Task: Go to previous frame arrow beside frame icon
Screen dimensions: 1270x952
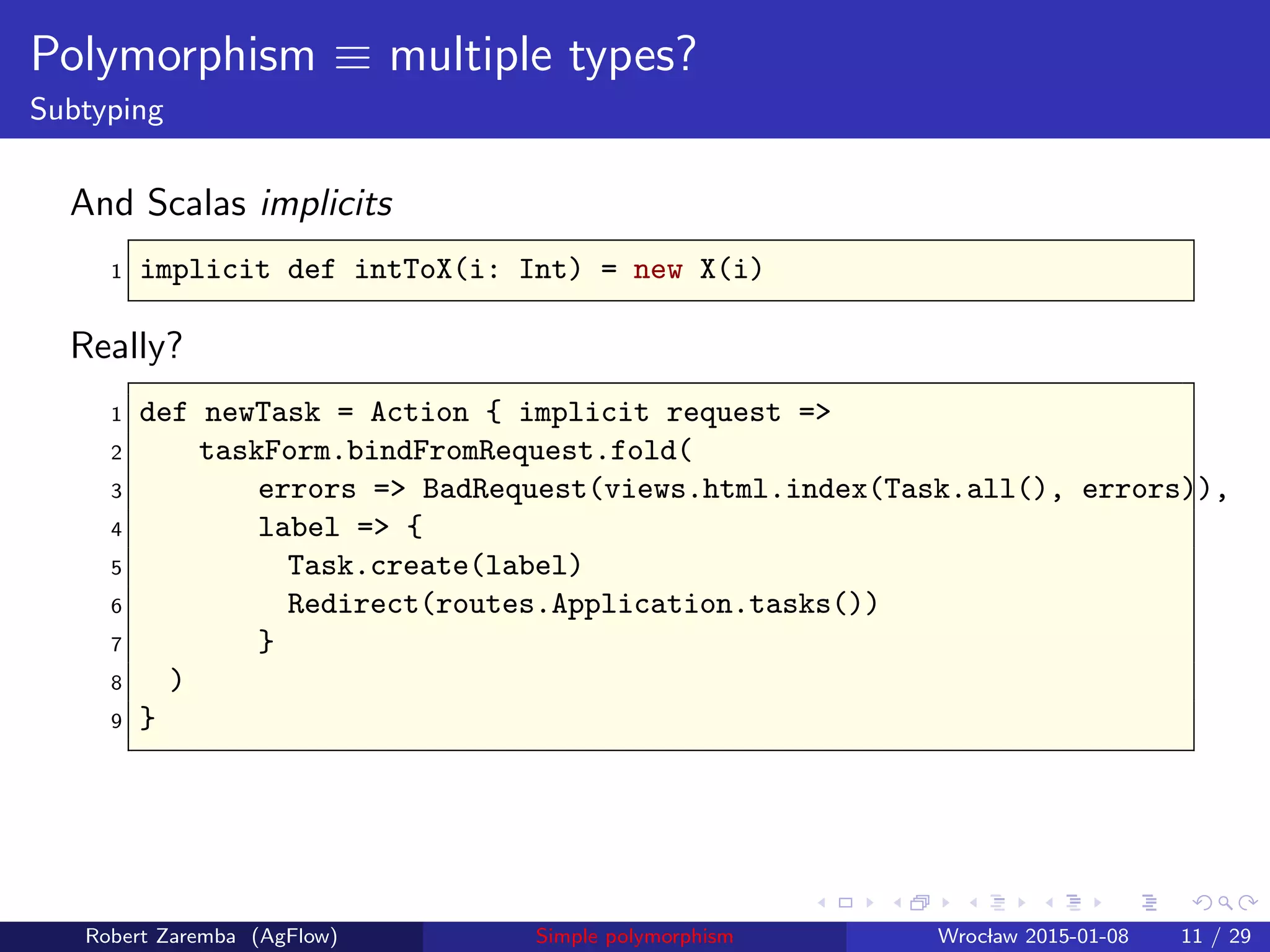Action: point(897,903)
